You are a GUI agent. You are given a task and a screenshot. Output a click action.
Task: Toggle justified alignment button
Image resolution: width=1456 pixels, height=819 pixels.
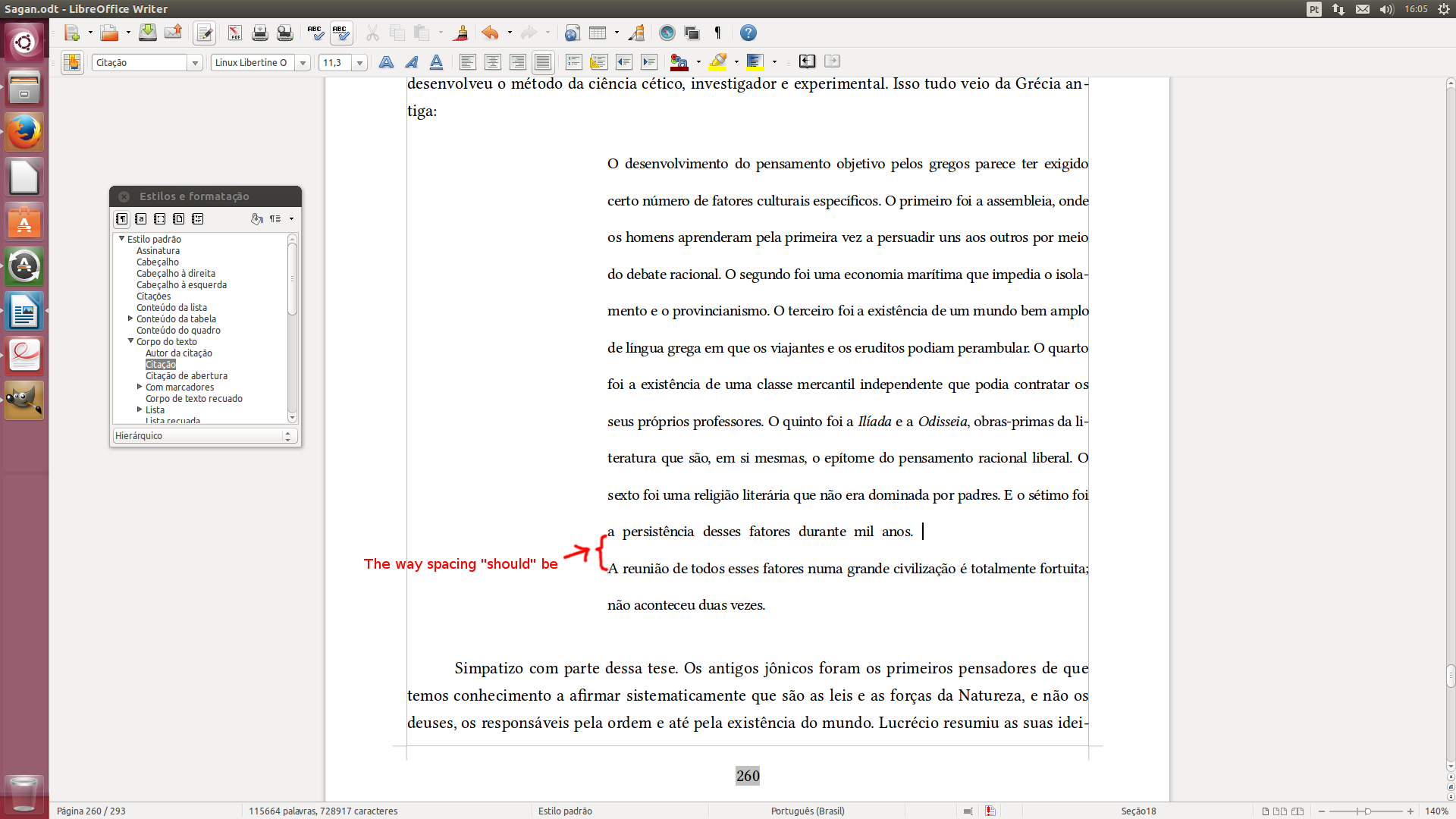pyautogui.click(x=543, y=62)
